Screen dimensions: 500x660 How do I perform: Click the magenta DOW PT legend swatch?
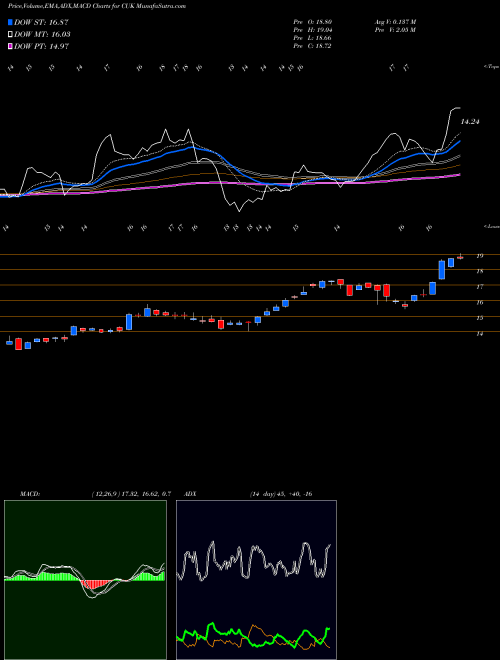11,46
